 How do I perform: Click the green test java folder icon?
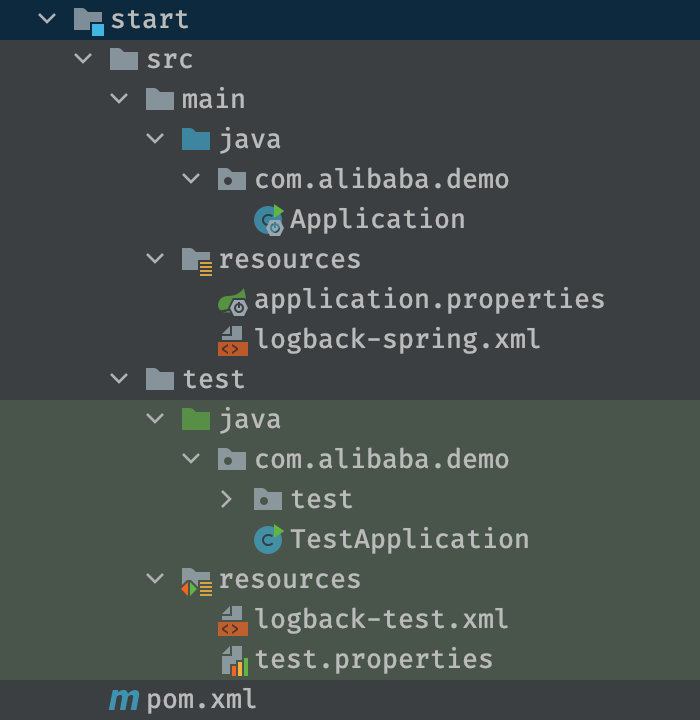coord(196,419)
